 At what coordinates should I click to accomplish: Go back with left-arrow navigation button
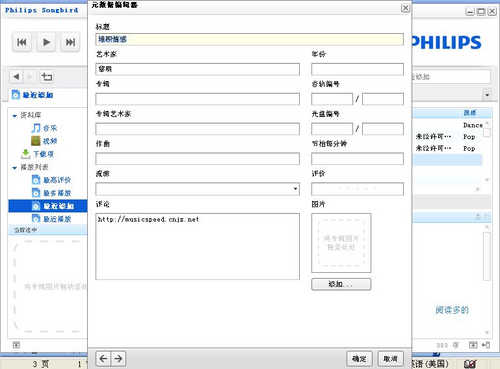[x=16, y=77]
